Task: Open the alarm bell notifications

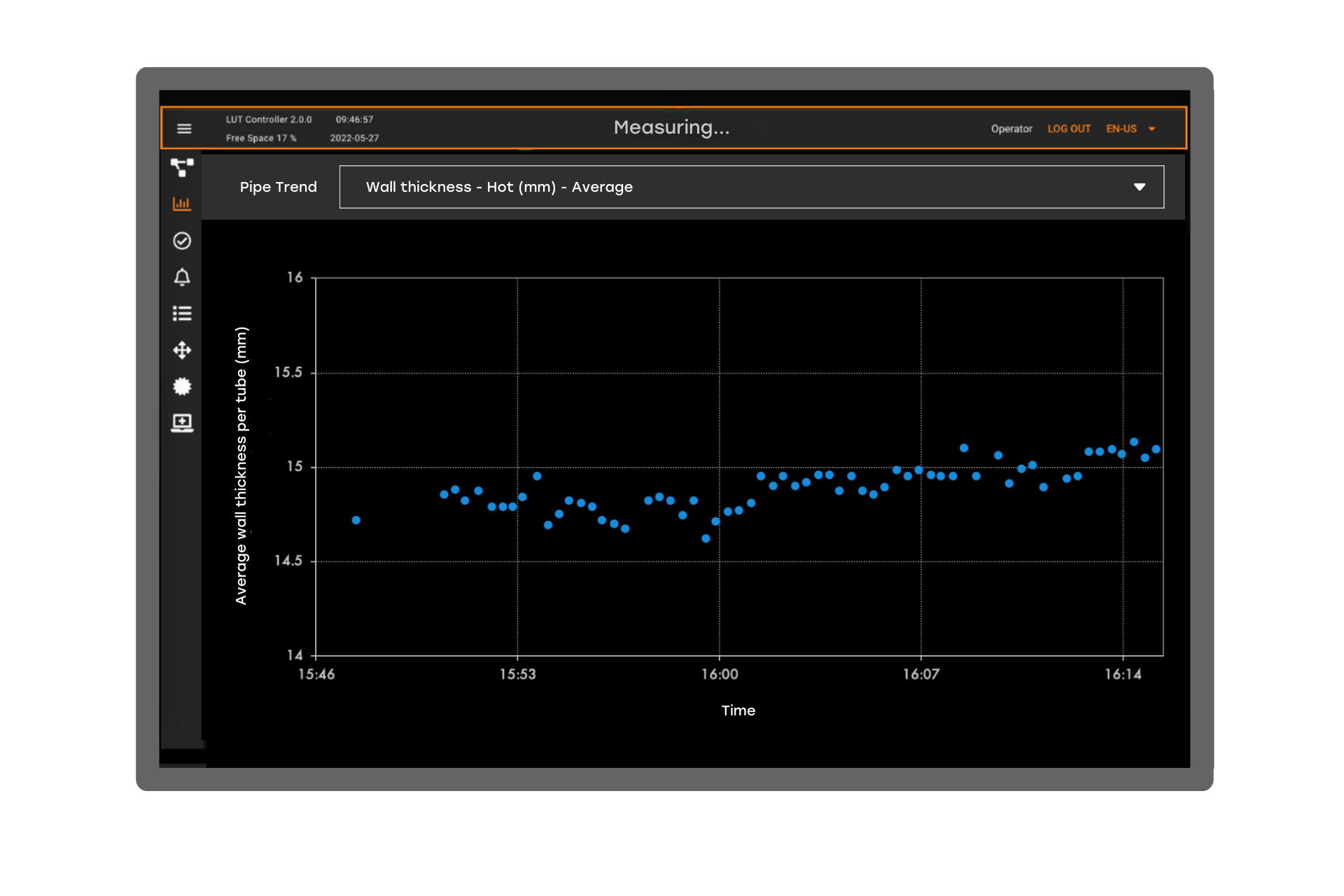Action: tap(182, 277)
